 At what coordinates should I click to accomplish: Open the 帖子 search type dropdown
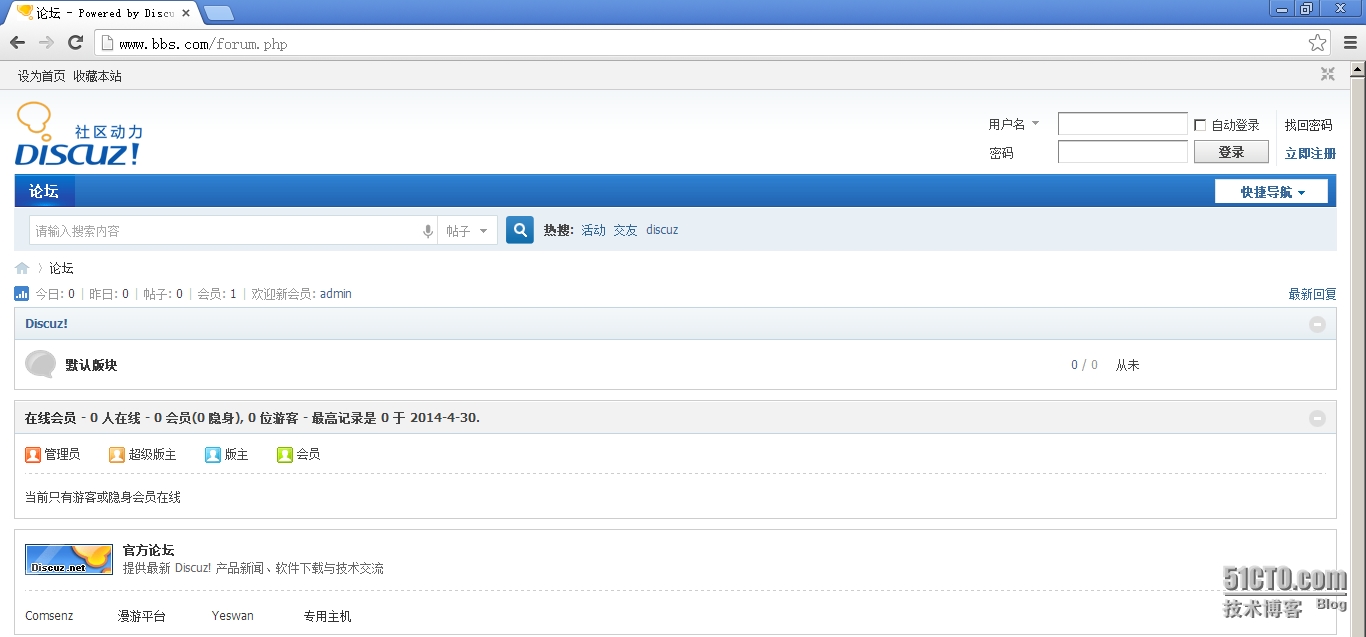point(467,231)
